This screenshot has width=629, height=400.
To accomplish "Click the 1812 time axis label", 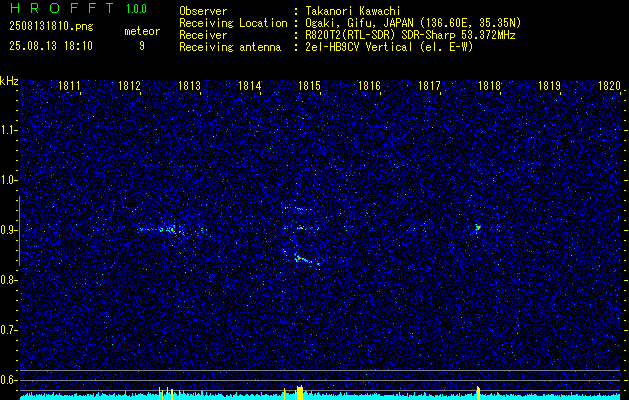I will [130, 86].
